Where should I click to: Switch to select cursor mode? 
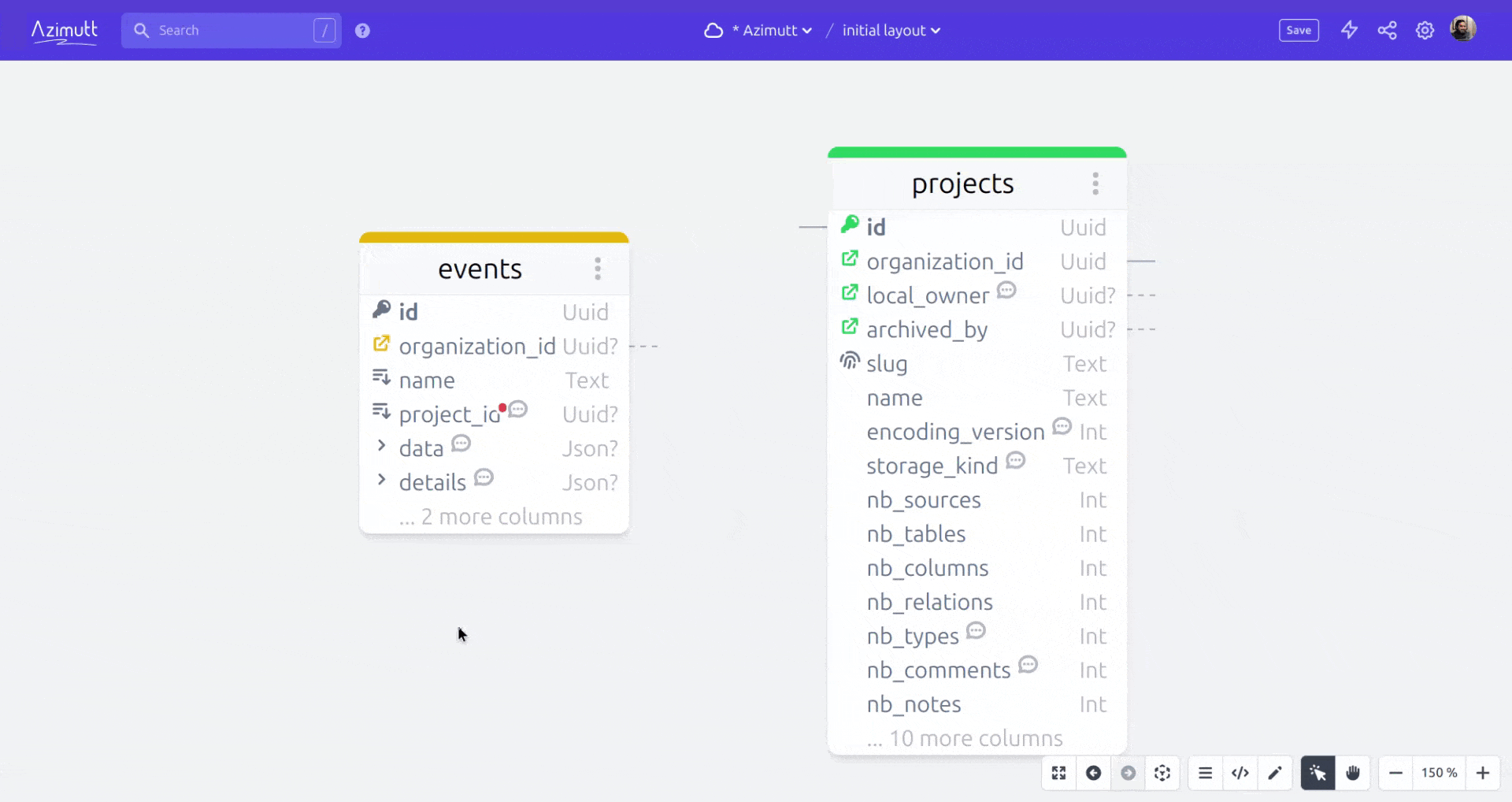tap(1317, 773)
